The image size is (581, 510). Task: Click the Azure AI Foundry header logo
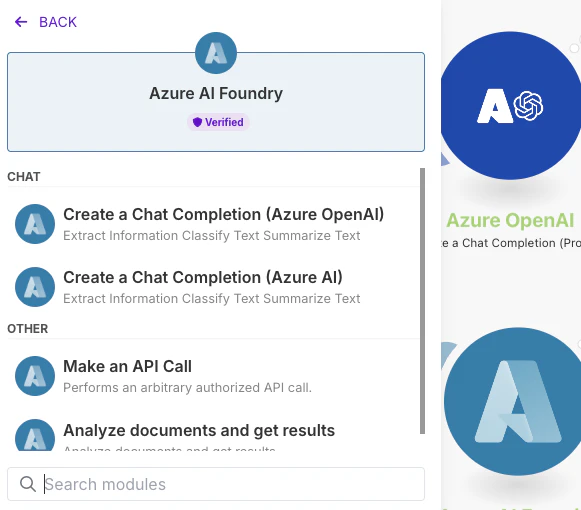click(216, 53)
